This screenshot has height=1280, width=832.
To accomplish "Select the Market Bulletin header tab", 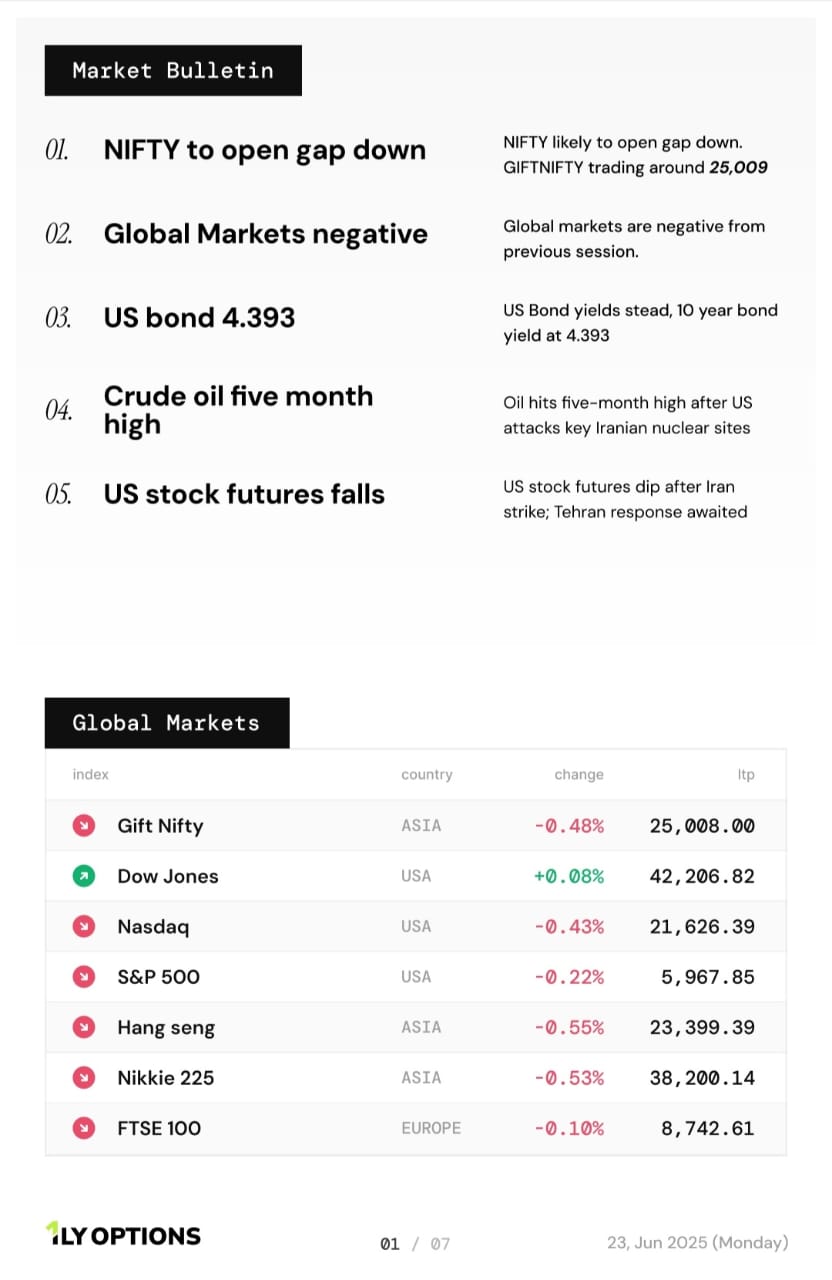I will (x=173, y=71).
